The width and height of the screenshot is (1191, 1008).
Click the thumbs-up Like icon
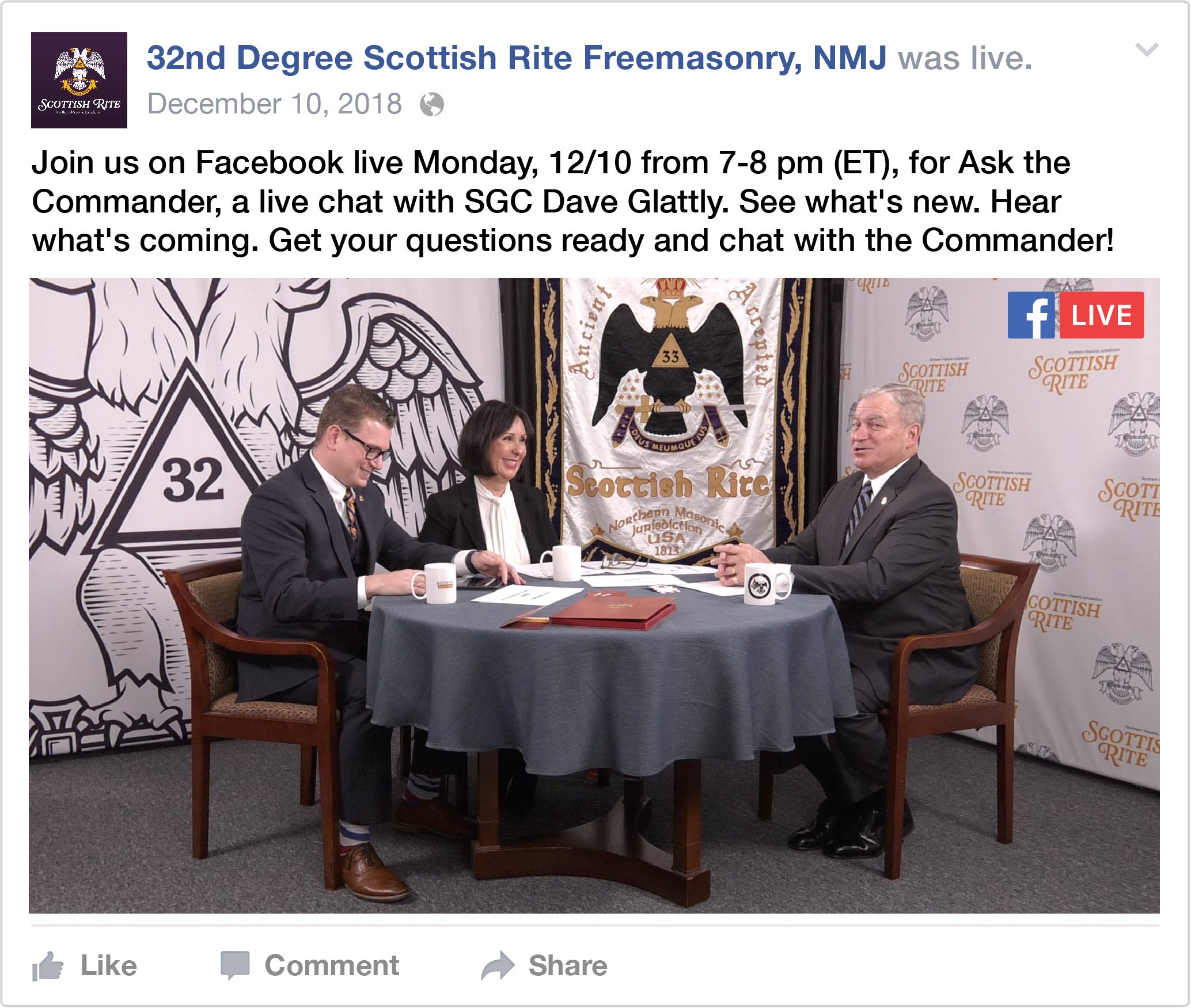[48, 965]
